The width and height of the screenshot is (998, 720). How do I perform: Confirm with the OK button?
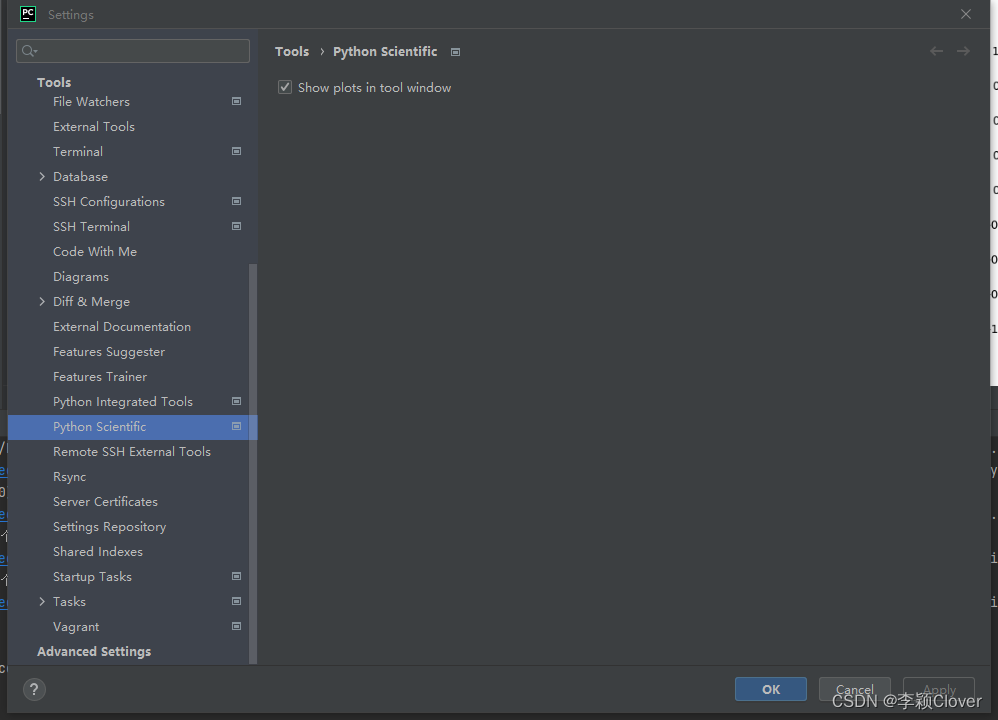(771, 689)
